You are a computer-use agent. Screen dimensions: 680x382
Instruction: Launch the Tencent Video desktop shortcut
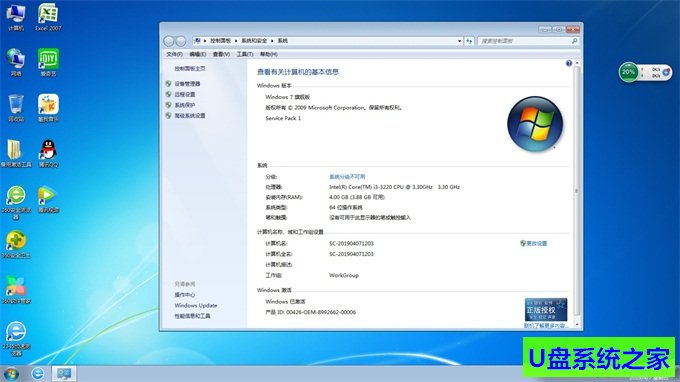pyautogui.click(x=48, y=199)
